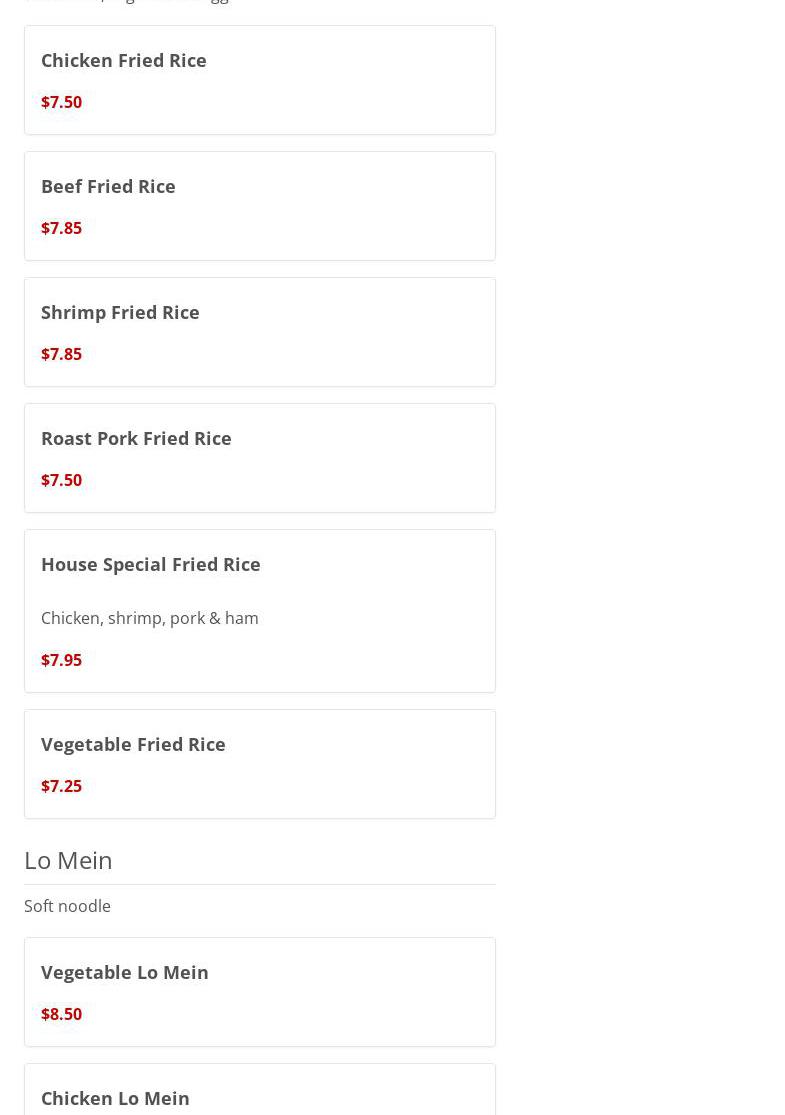Click the "Soft noodle" category description
This screenshot has width=785, height=1115.
[67, 906]
